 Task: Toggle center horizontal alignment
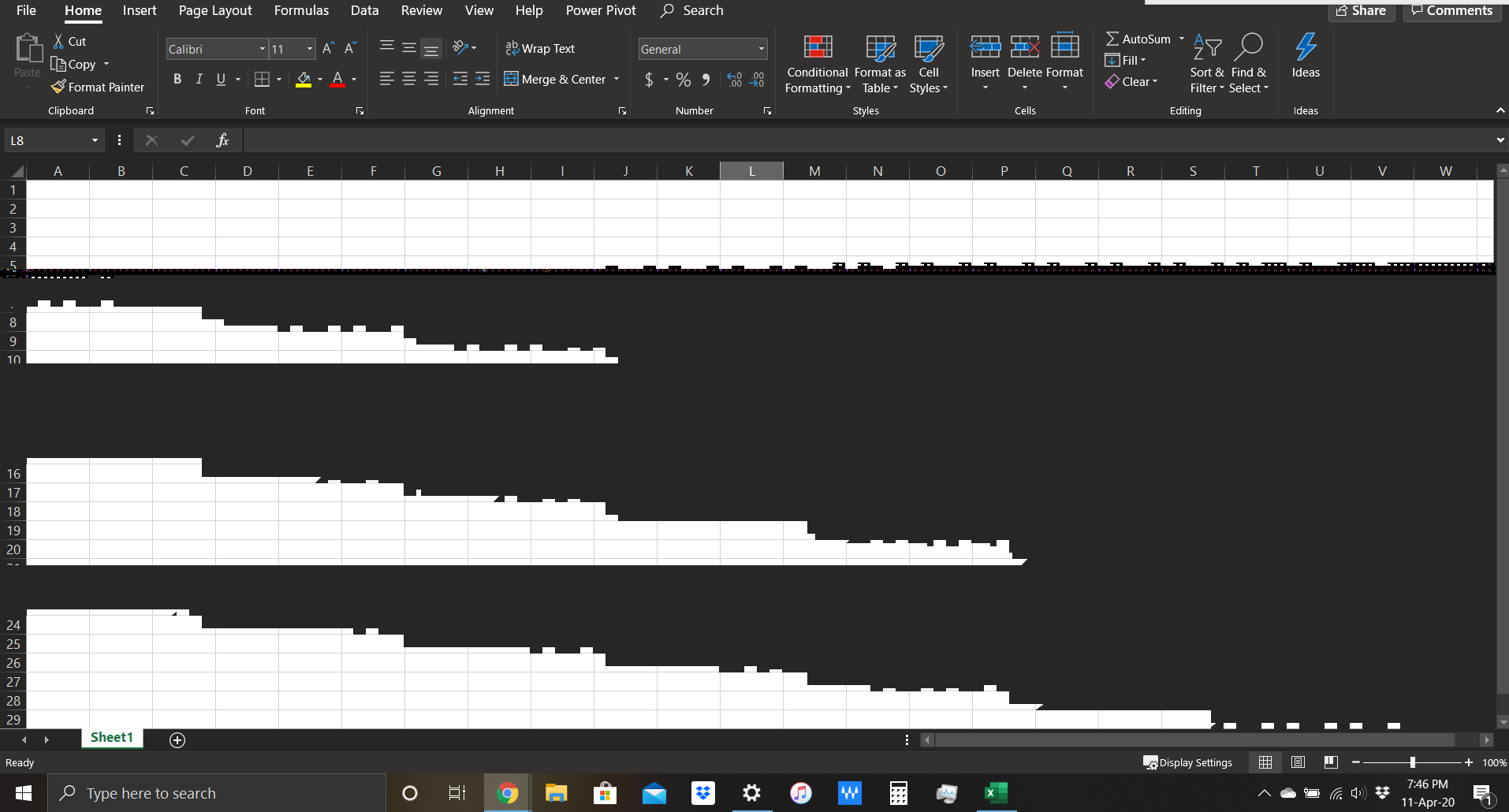point(409,79)
